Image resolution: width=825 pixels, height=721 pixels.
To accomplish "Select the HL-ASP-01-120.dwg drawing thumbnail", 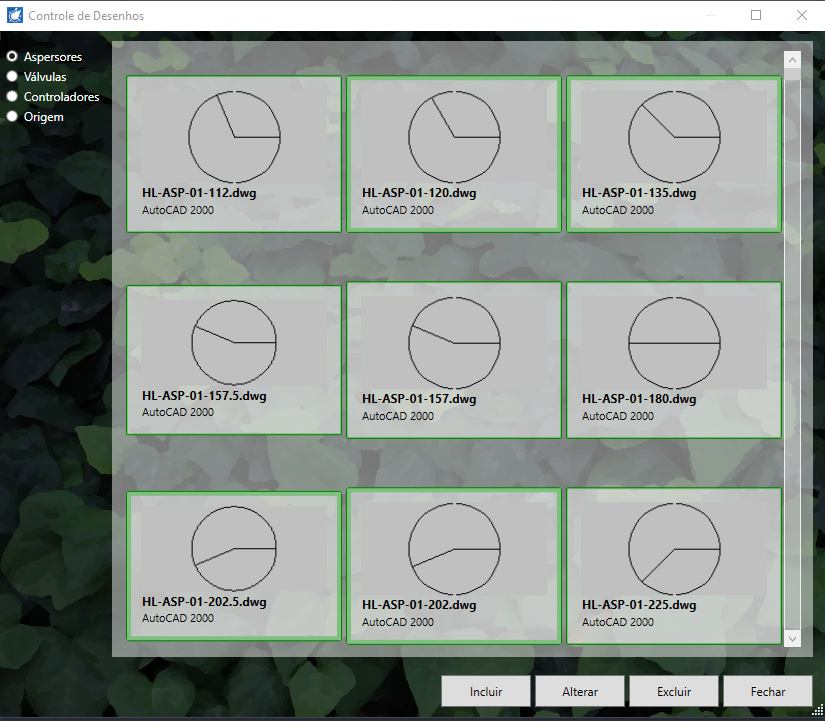I will [454, 153].
